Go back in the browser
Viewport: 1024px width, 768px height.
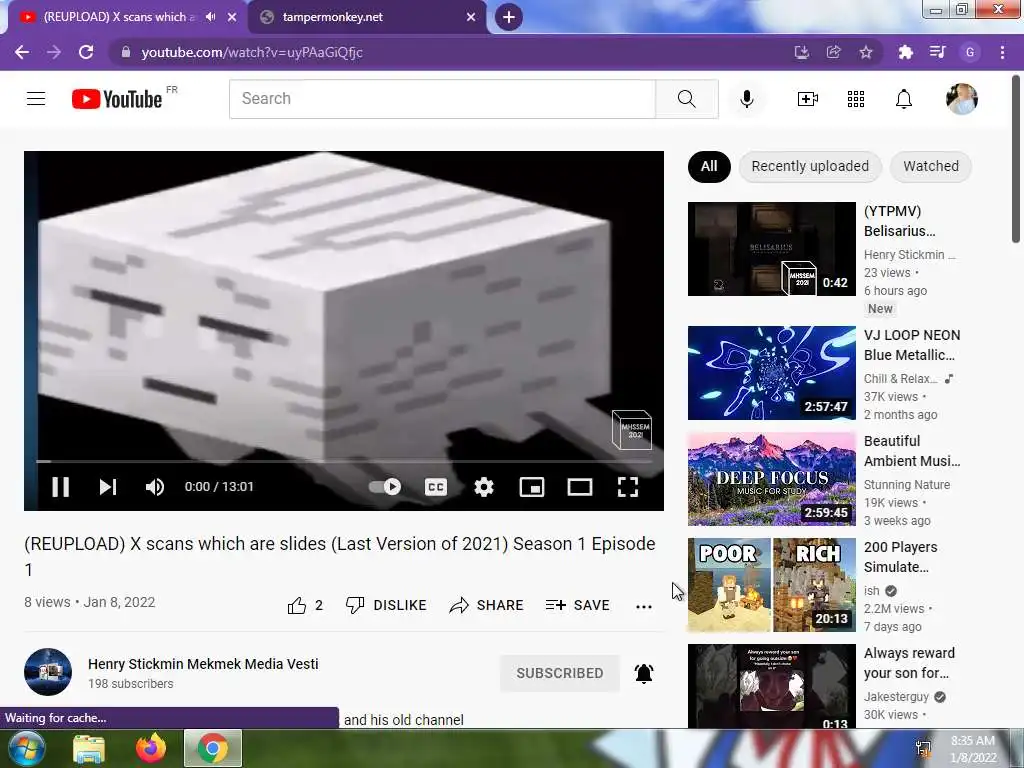(x=22, y=52)
